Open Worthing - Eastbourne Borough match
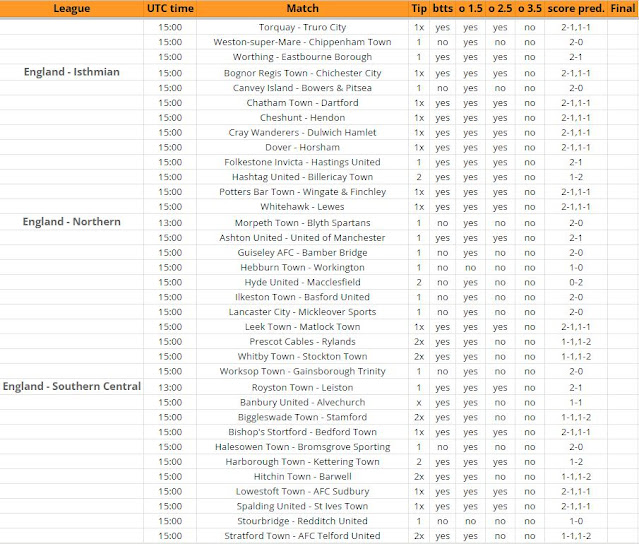639x544 pixels. click(302, 57)
